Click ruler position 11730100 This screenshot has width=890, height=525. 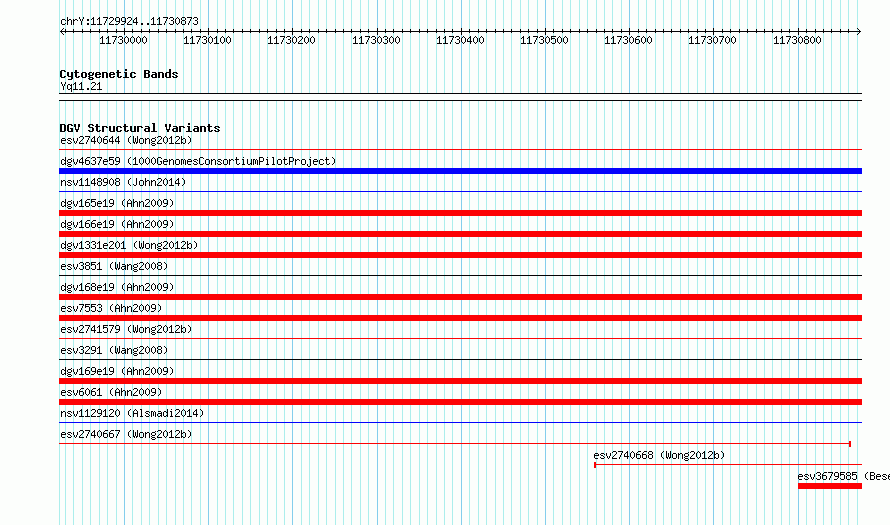tap(207, 40)
